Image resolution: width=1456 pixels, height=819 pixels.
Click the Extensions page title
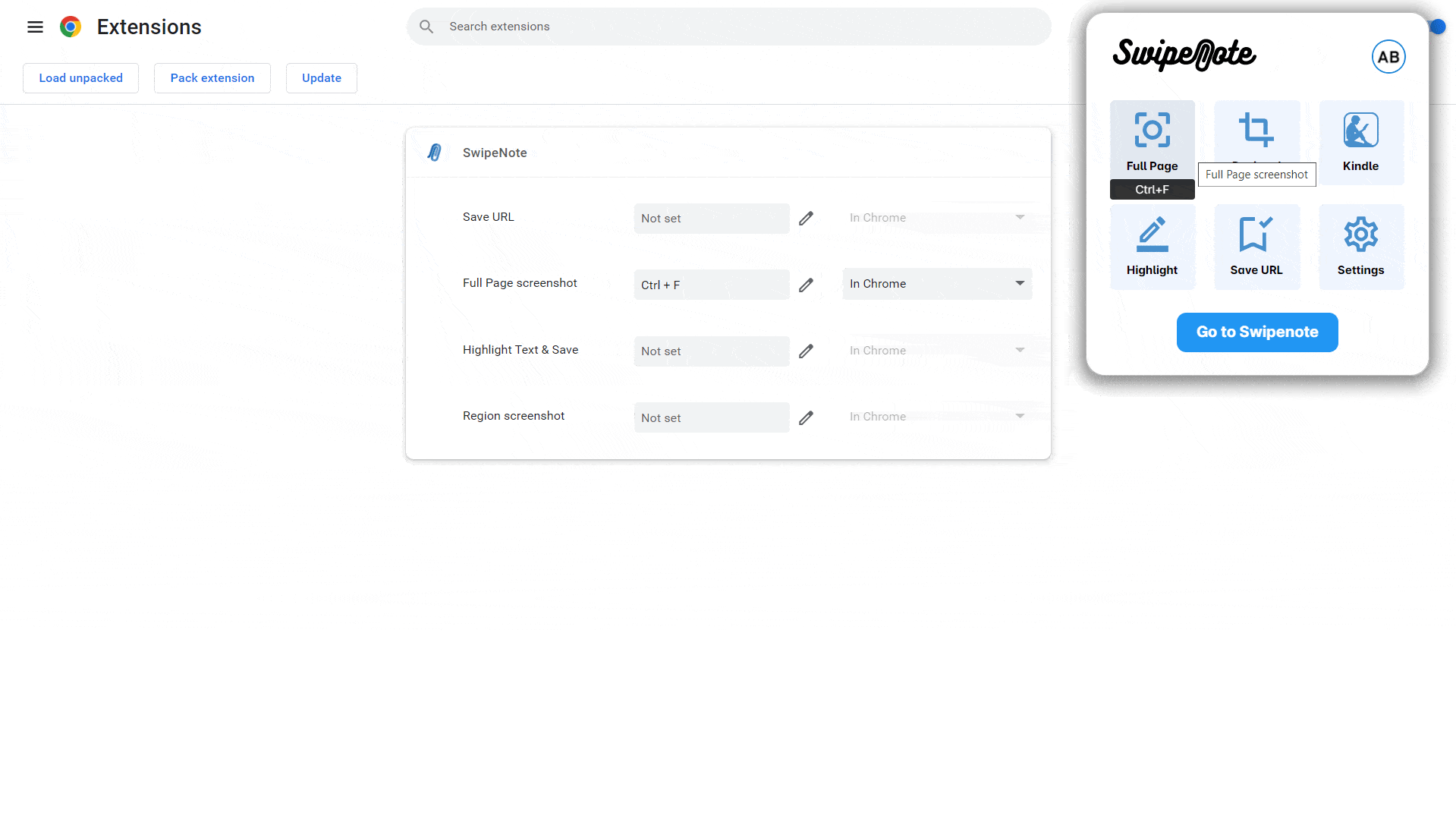click(x=149, y=27)
